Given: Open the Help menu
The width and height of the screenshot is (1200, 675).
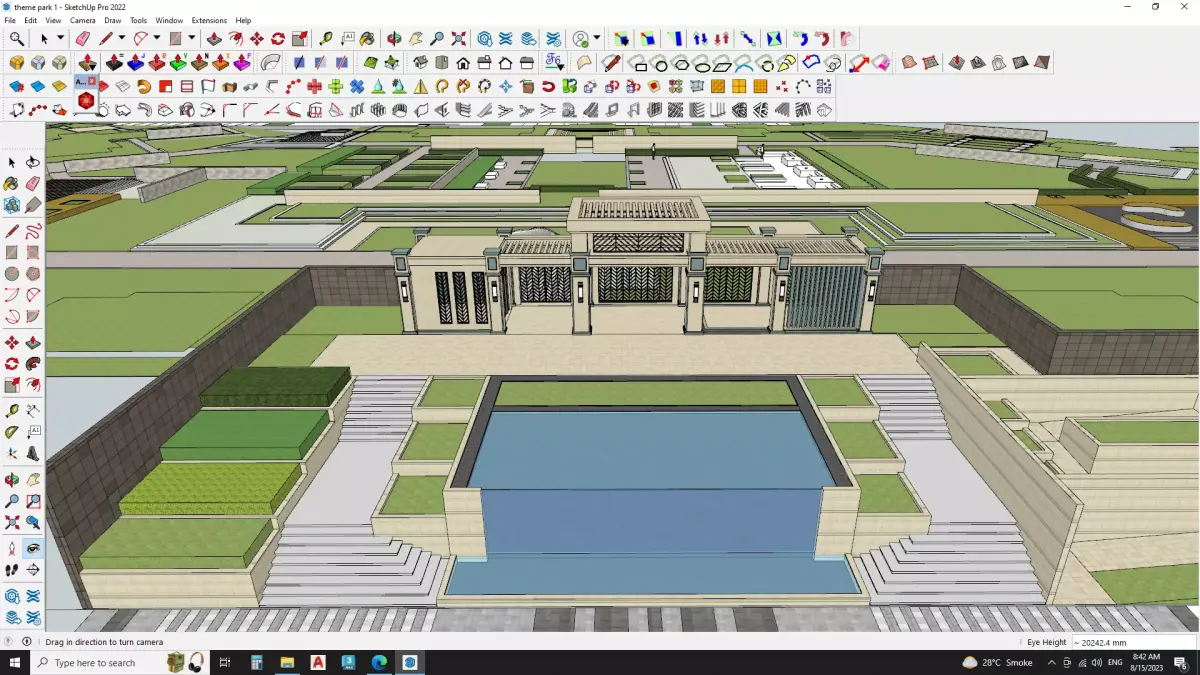Looking at the screenshot, I should pyautogui.click(x=243, y=20).
